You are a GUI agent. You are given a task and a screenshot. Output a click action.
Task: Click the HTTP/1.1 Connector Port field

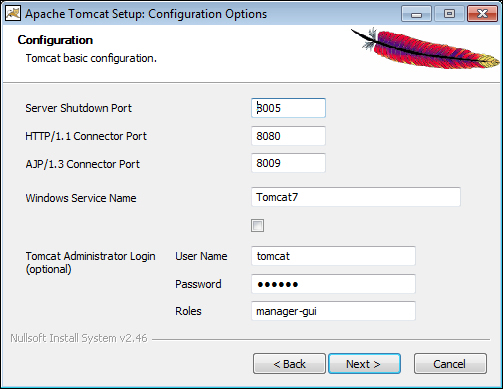click(288, 136)
